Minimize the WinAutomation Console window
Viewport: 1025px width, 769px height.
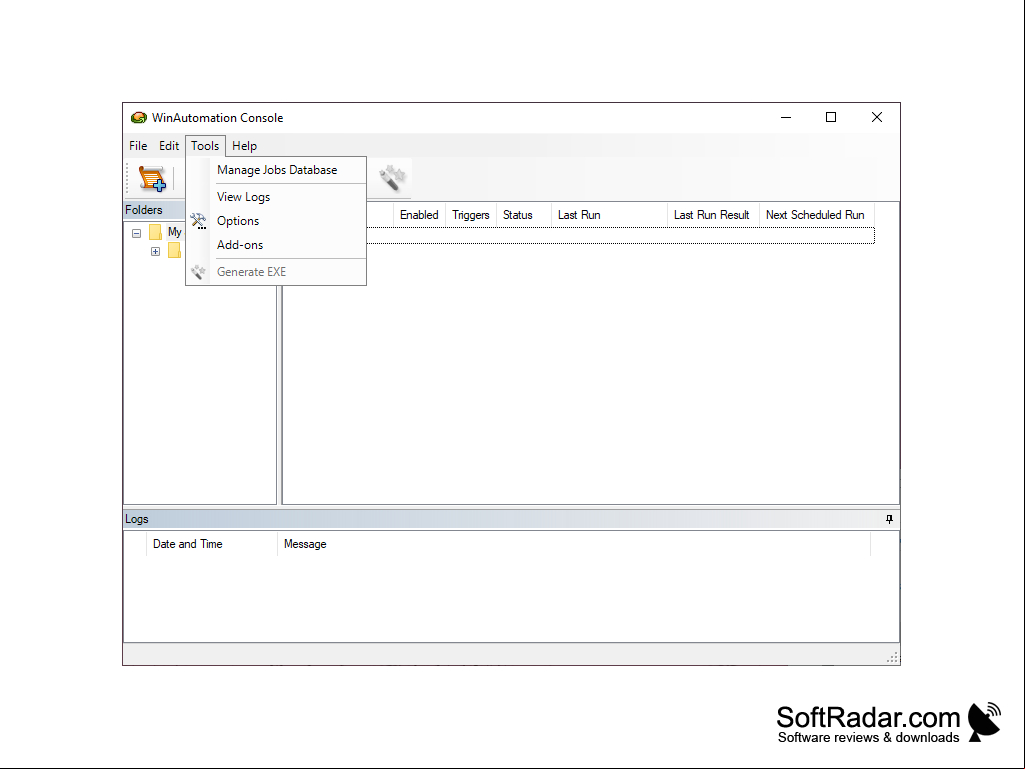[786, 117]
